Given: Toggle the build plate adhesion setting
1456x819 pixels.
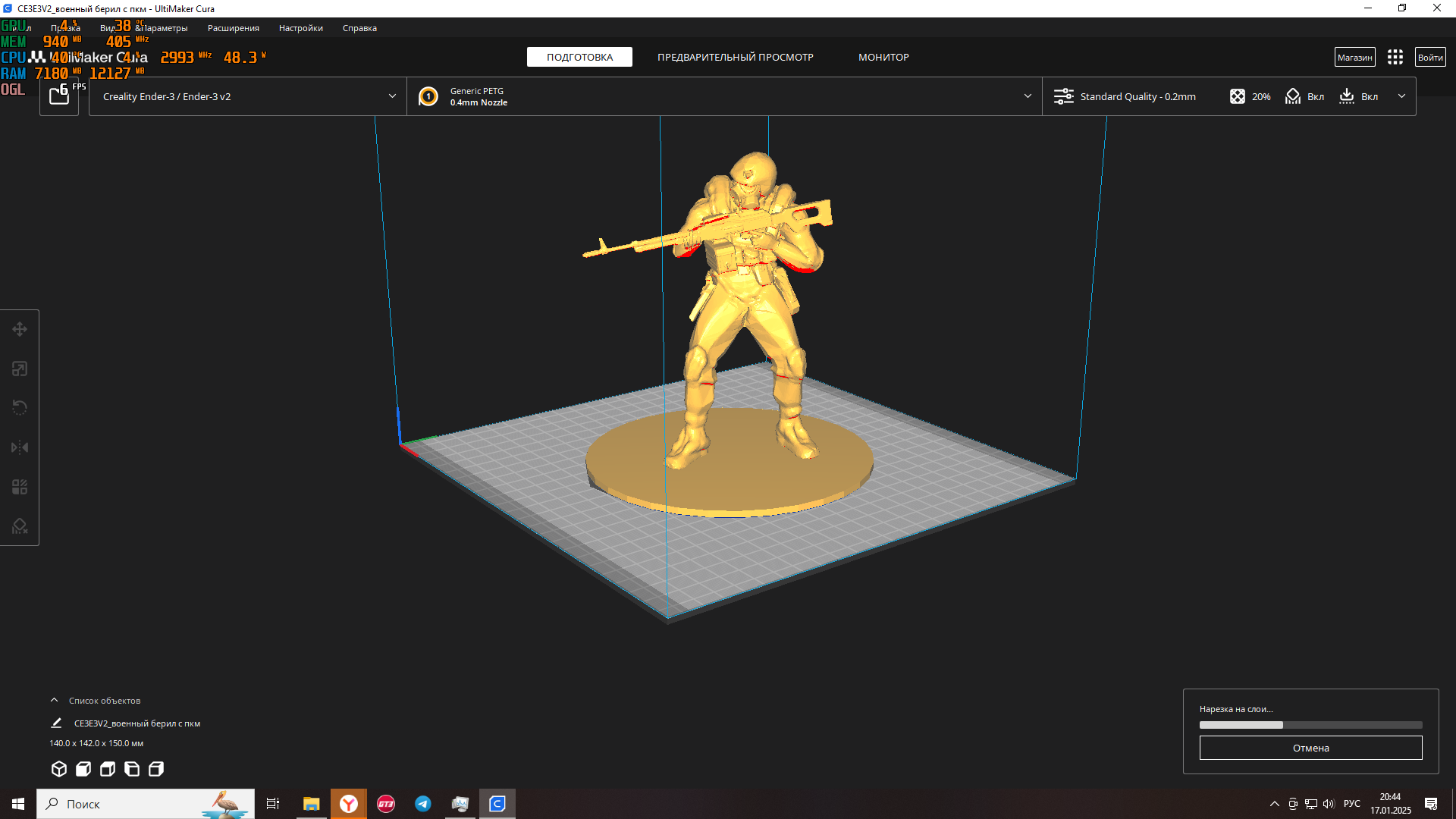Looking at the screenshot, I should (1358, 96).
